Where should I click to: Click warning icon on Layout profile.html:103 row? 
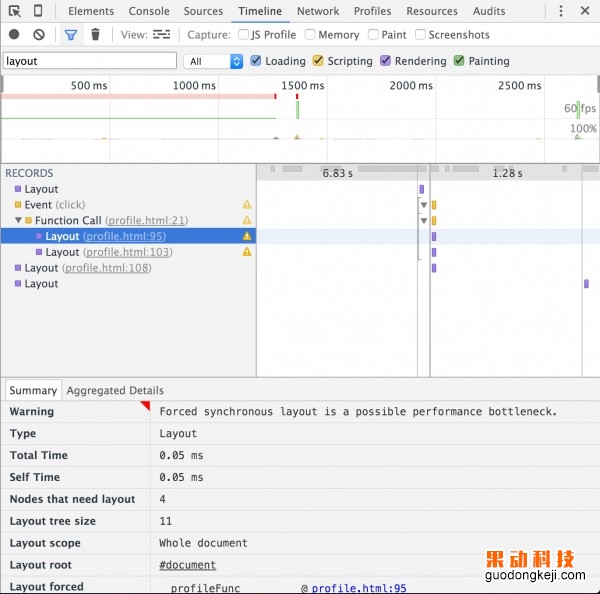pos(247,252)
